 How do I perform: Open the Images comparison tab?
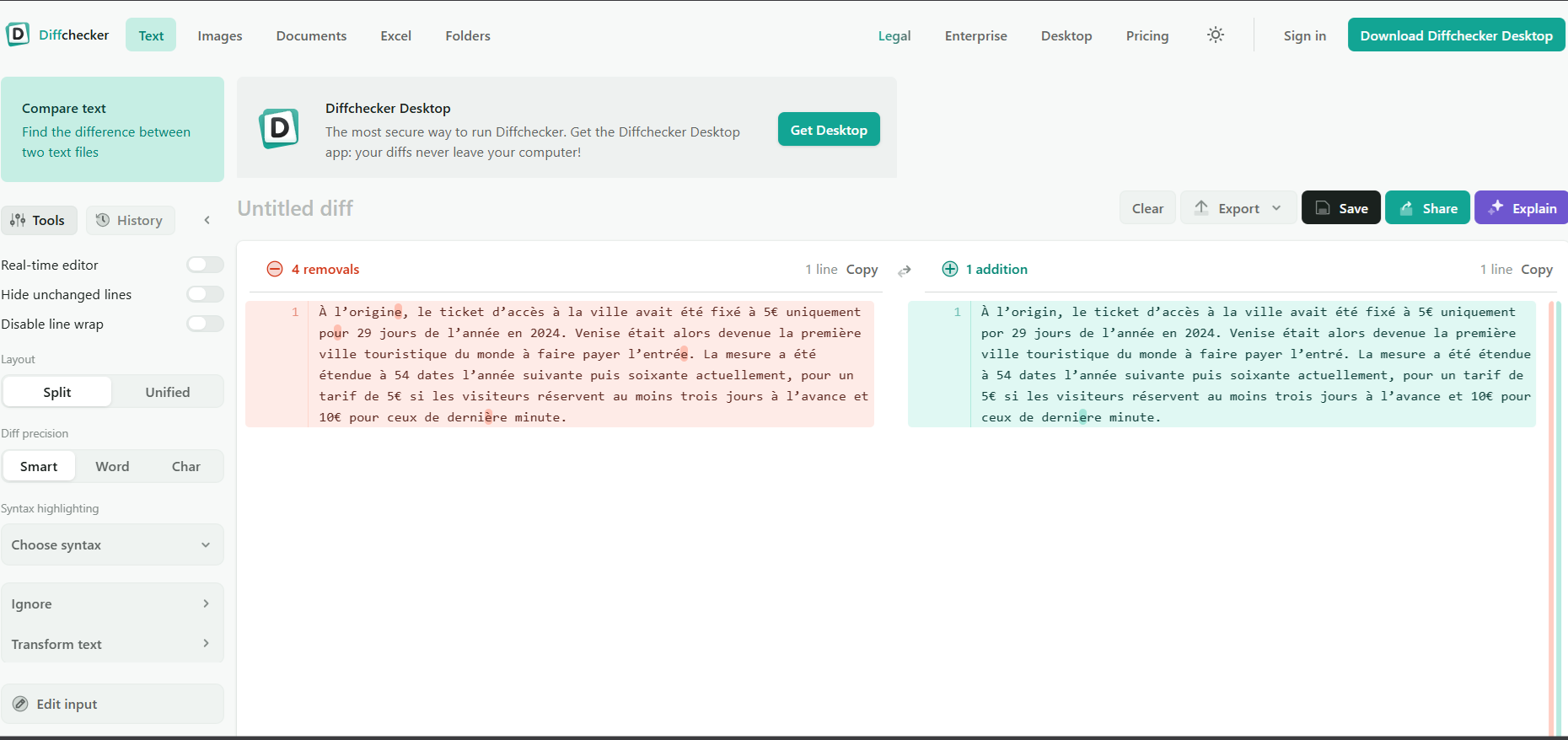pyautogui.click(x=220, y=35)
